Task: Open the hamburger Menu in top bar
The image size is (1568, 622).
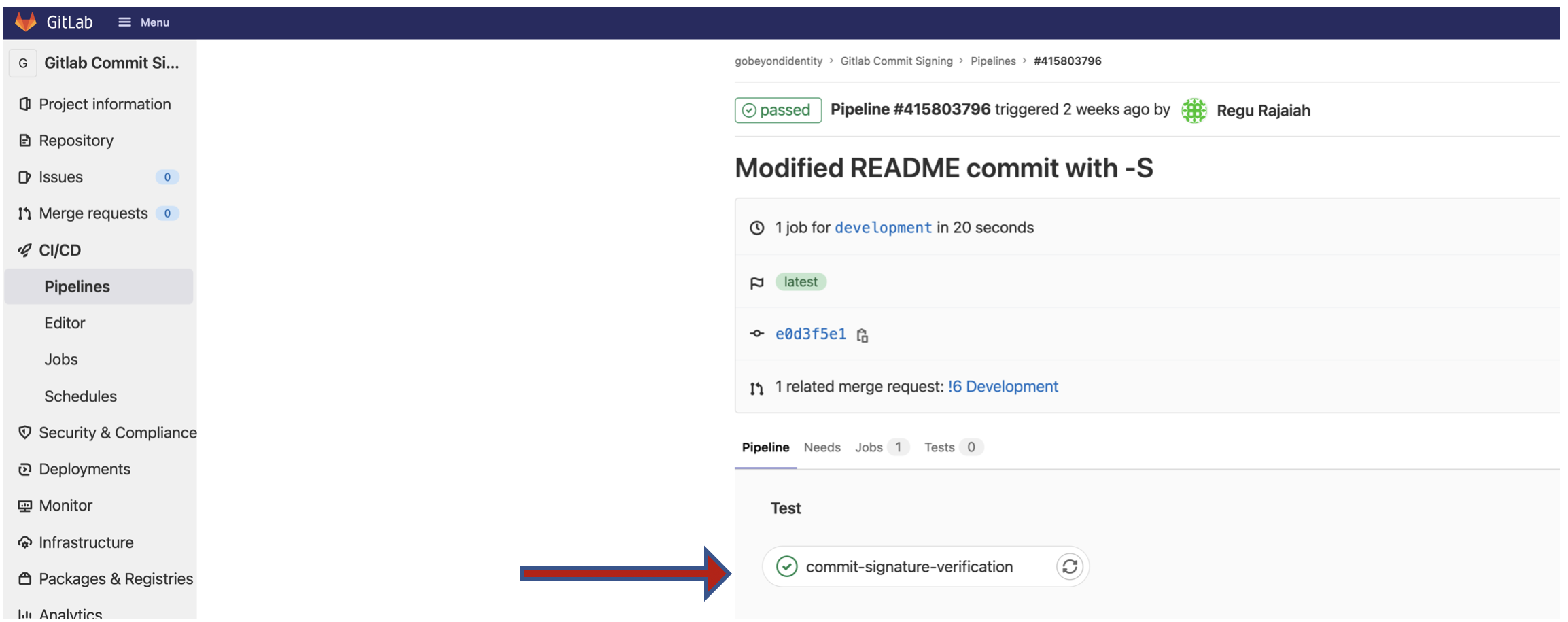Action: (x=143, y=22)
